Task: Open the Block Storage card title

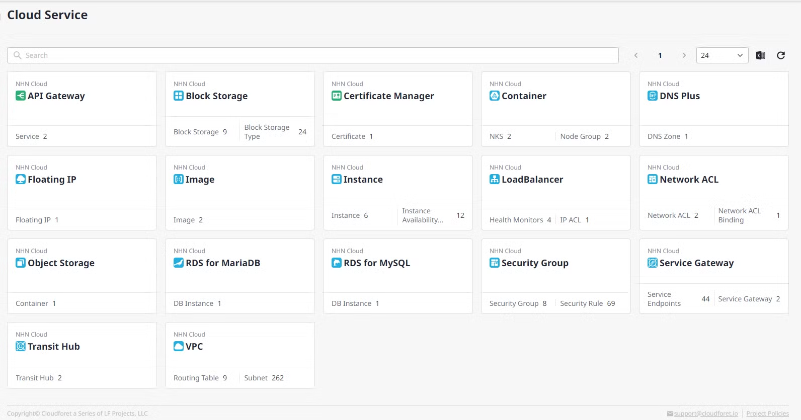Action: [217, 96]
